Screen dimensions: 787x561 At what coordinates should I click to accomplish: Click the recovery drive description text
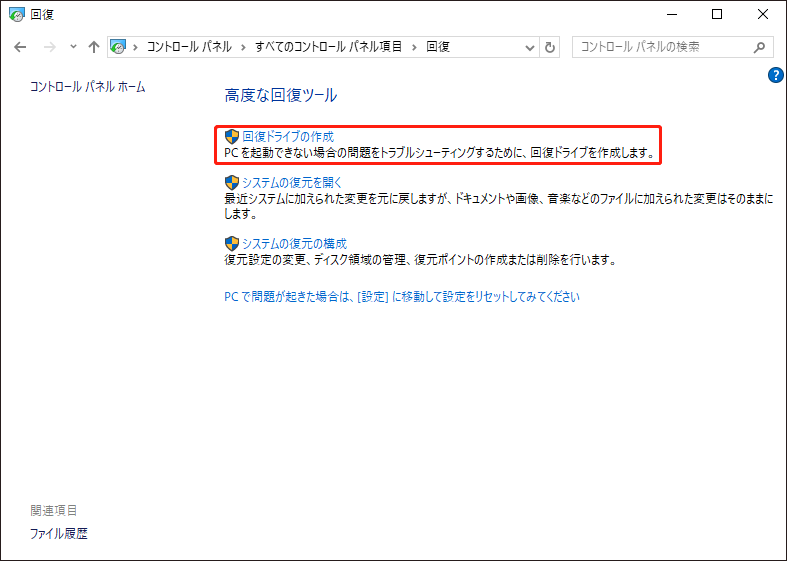[440, 153]
